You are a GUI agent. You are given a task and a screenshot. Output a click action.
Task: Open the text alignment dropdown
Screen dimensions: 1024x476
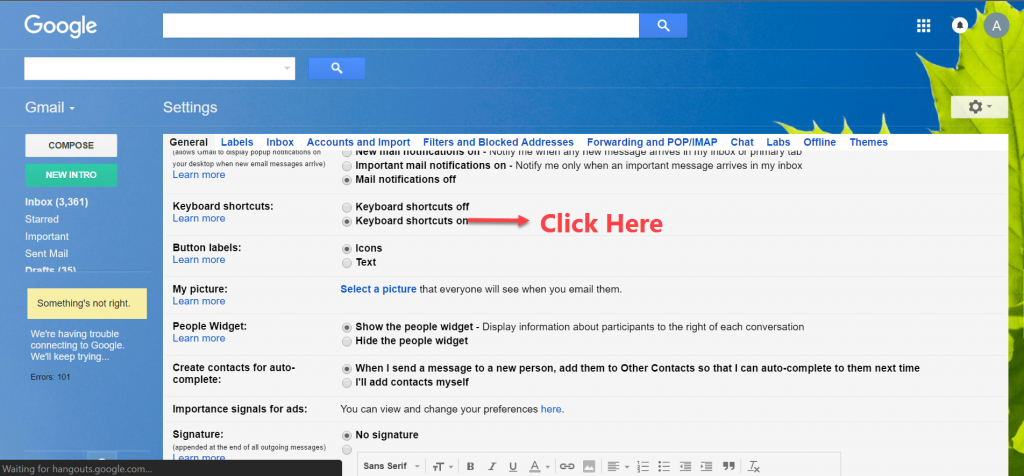617,466
